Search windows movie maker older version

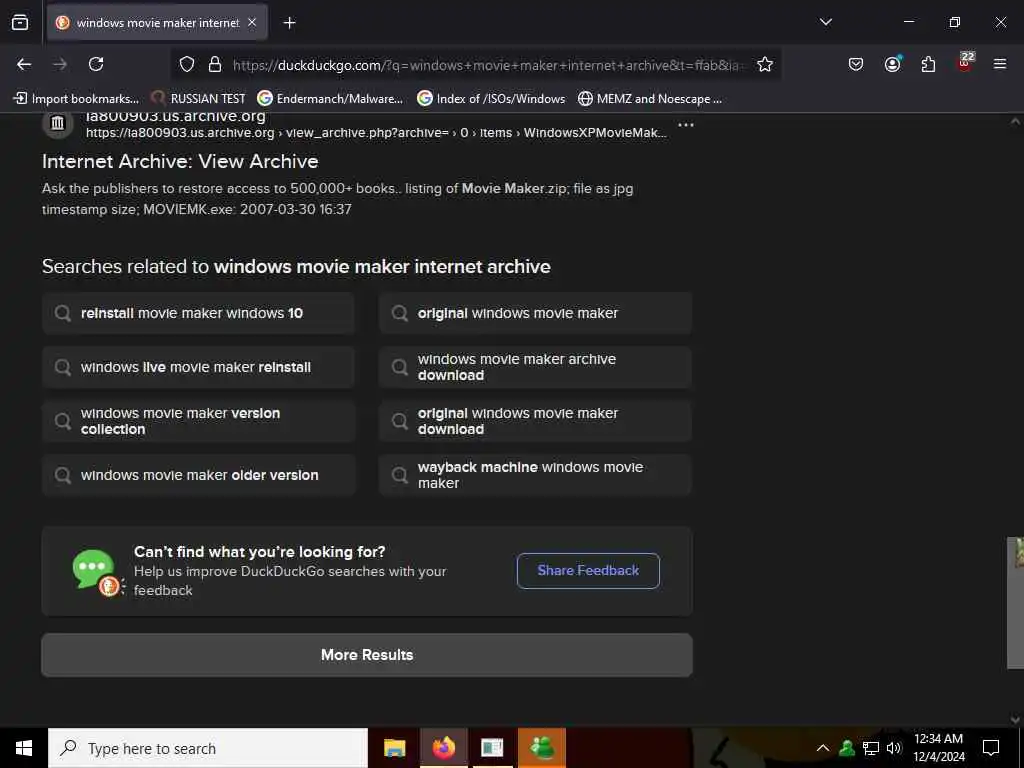(199, 475)
